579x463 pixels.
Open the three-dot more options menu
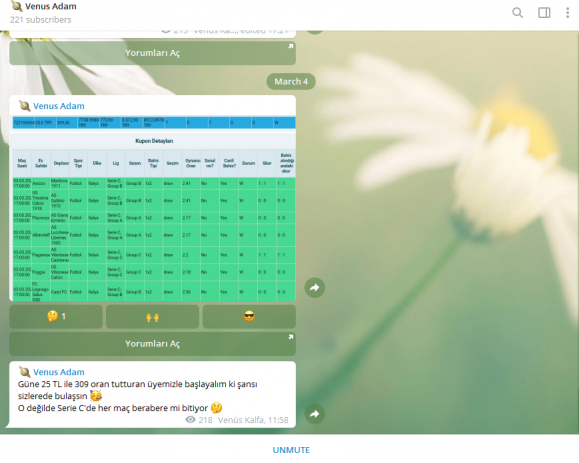point(568,13)
